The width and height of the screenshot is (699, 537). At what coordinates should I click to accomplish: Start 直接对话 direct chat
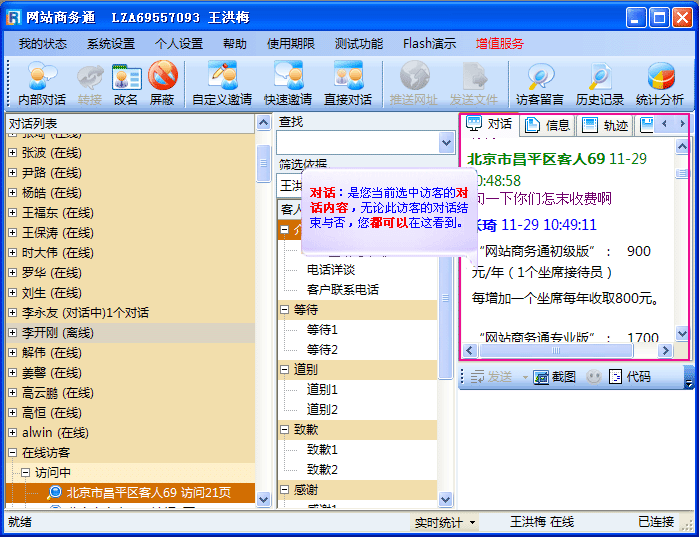point(347,83)
